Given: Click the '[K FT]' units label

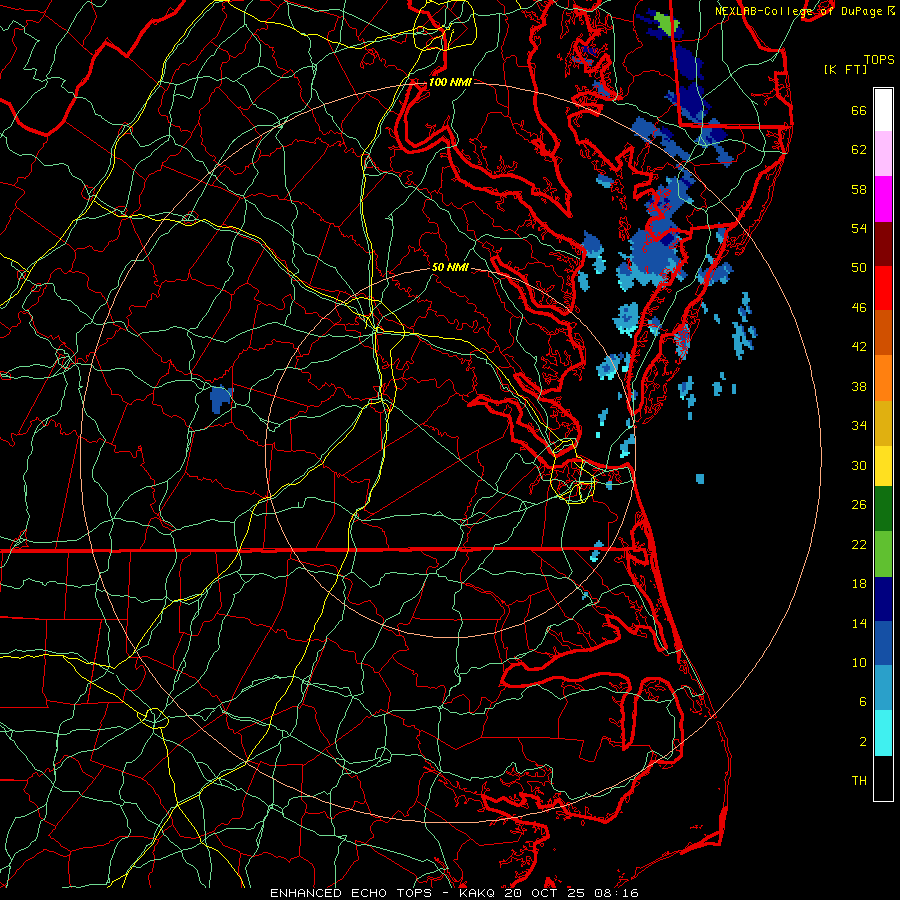Looking at the screenshot, I should point(845,69).
